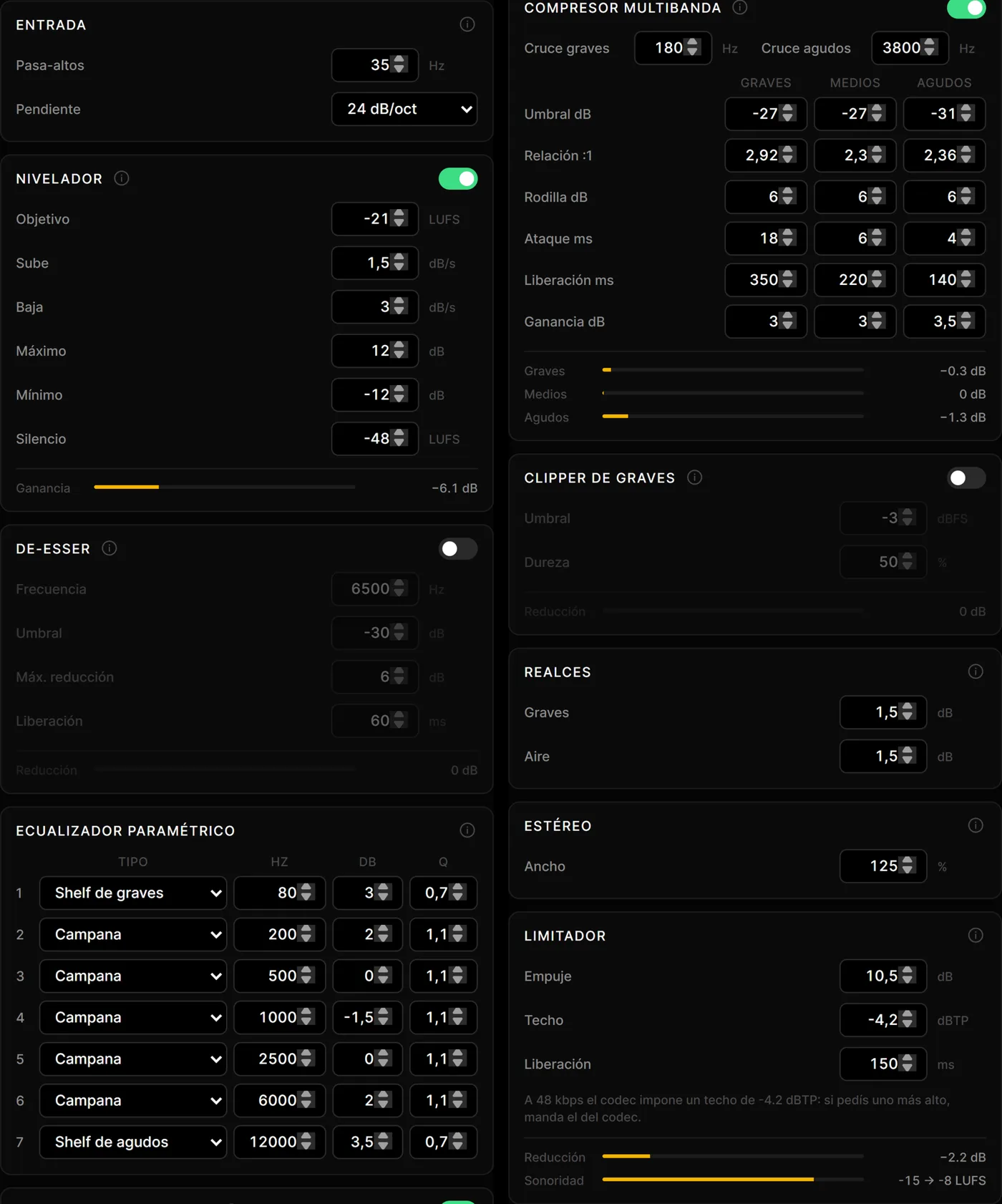Click the Graves Umbral dB stepper
This screenshot has height=1204, width=1002.
(x=787, y=114)
